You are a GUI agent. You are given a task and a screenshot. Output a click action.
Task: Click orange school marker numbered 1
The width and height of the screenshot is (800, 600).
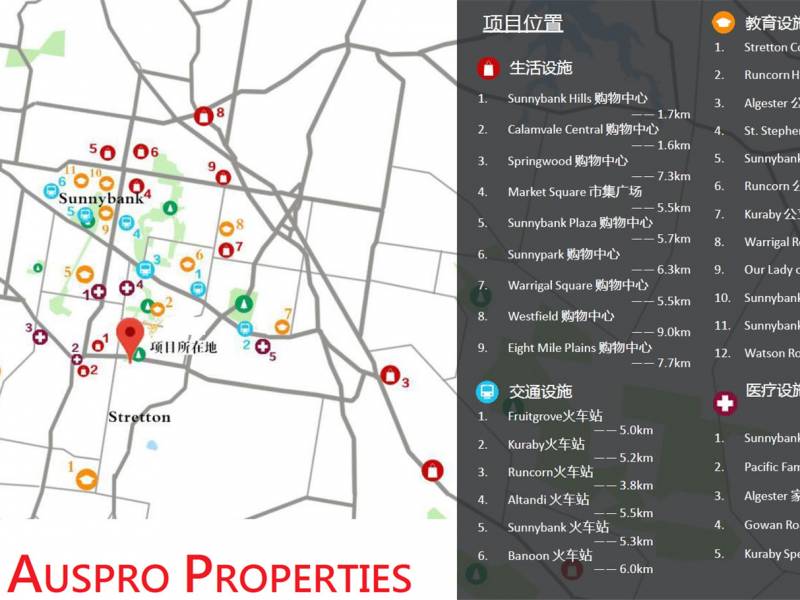tap(87, 479)
